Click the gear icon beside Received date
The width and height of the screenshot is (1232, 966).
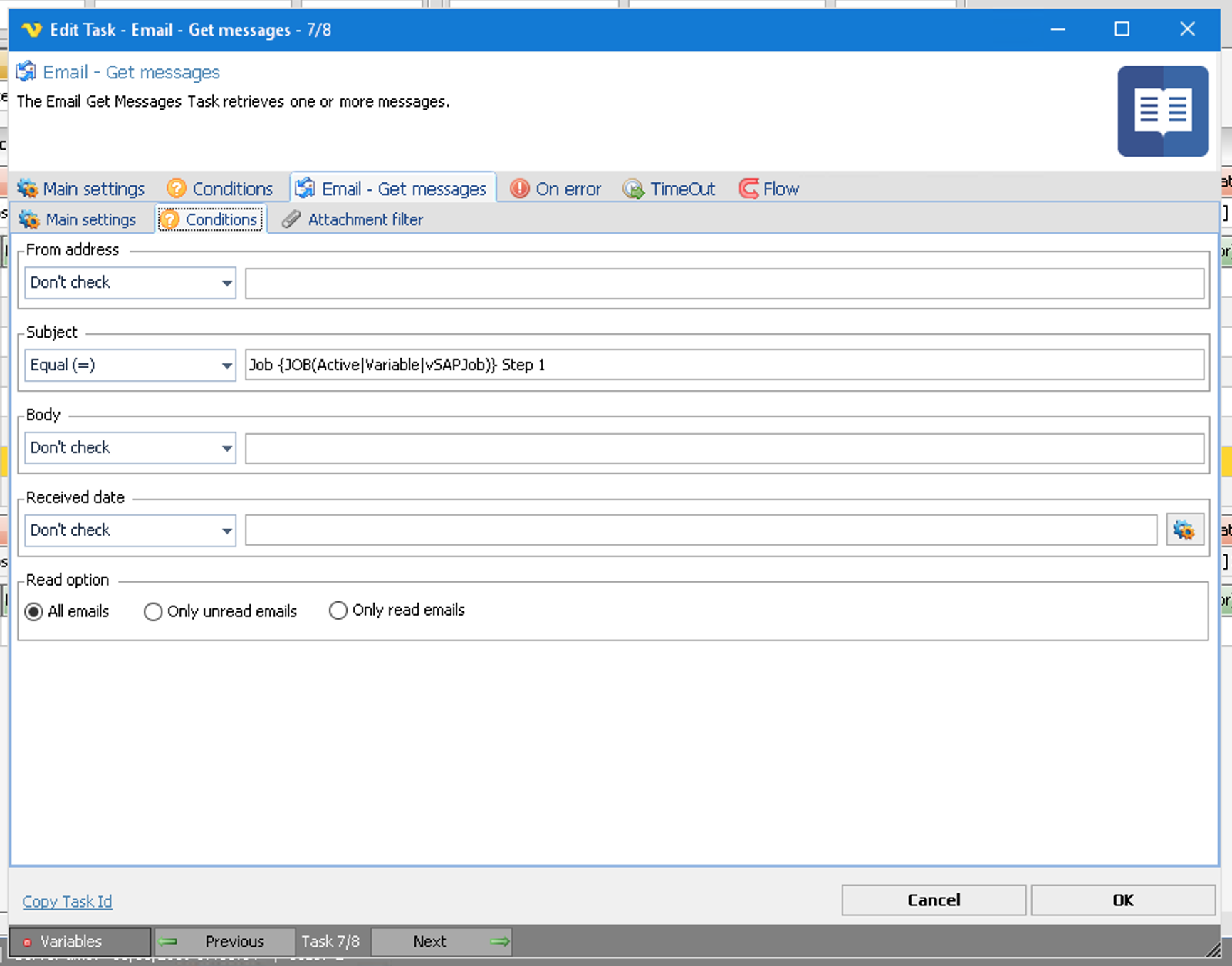point(1184,530)
